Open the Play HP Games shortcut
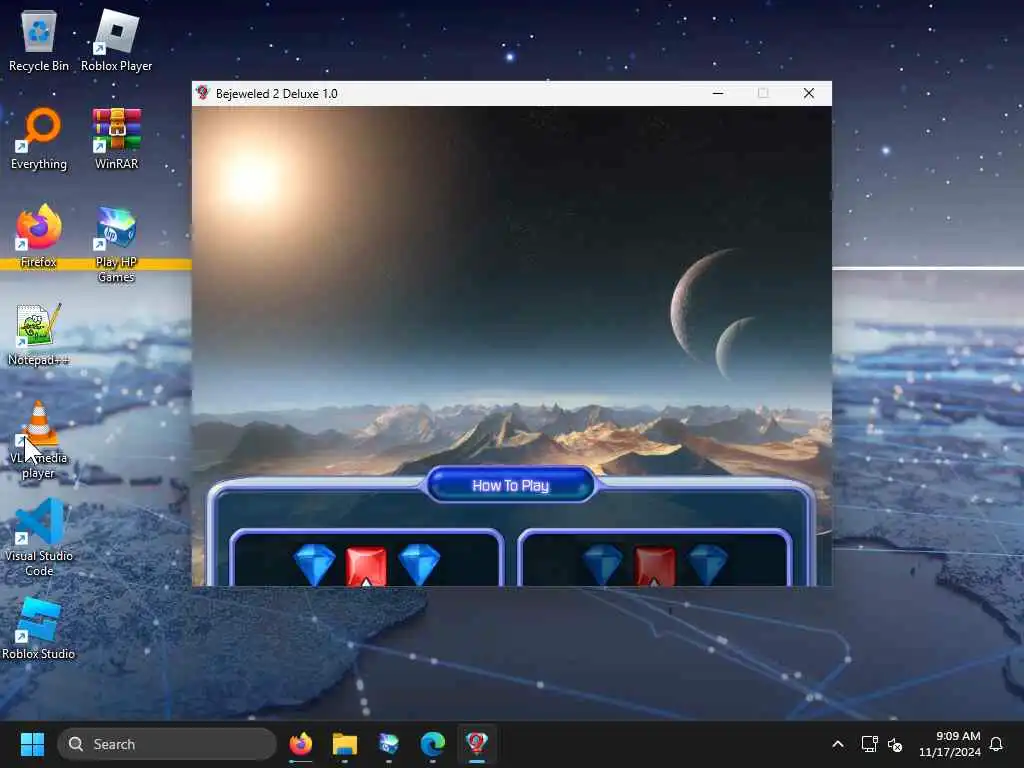The height and width of the screenshot is (768, 1024). [x=116, y=243]
